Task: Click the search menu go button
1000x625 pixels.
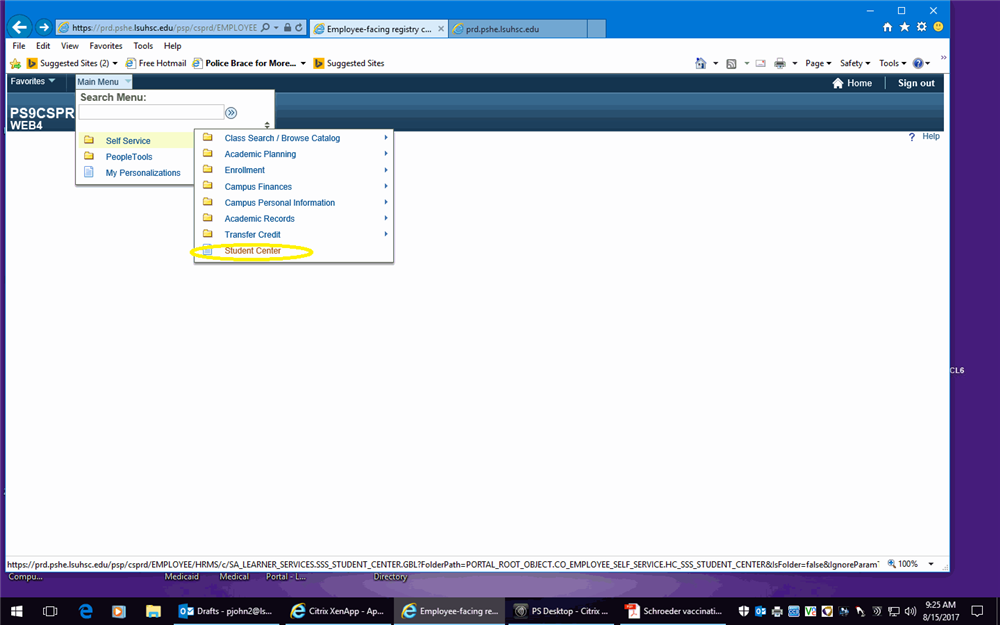Action: click(x=231, y=113)
